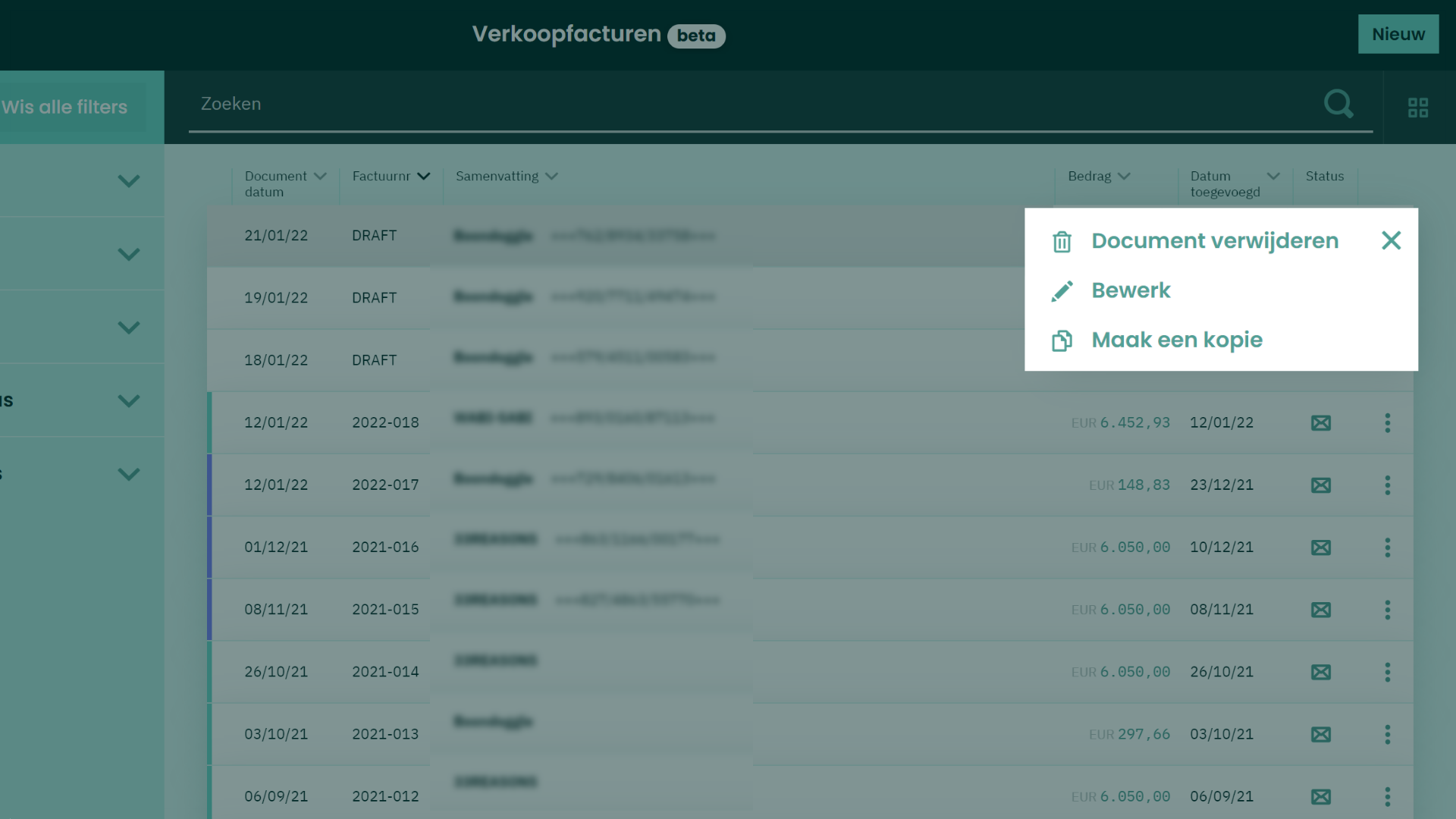Sort by Document datum column chevron
Viewport: 1456px width, 819px height.
click(x=320, y=176)
